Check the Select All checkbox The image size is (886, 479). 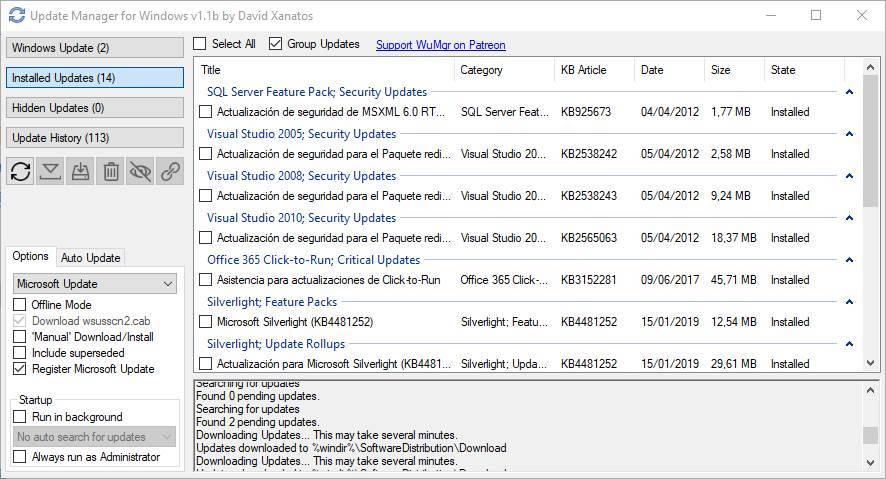tap(200, 43)
